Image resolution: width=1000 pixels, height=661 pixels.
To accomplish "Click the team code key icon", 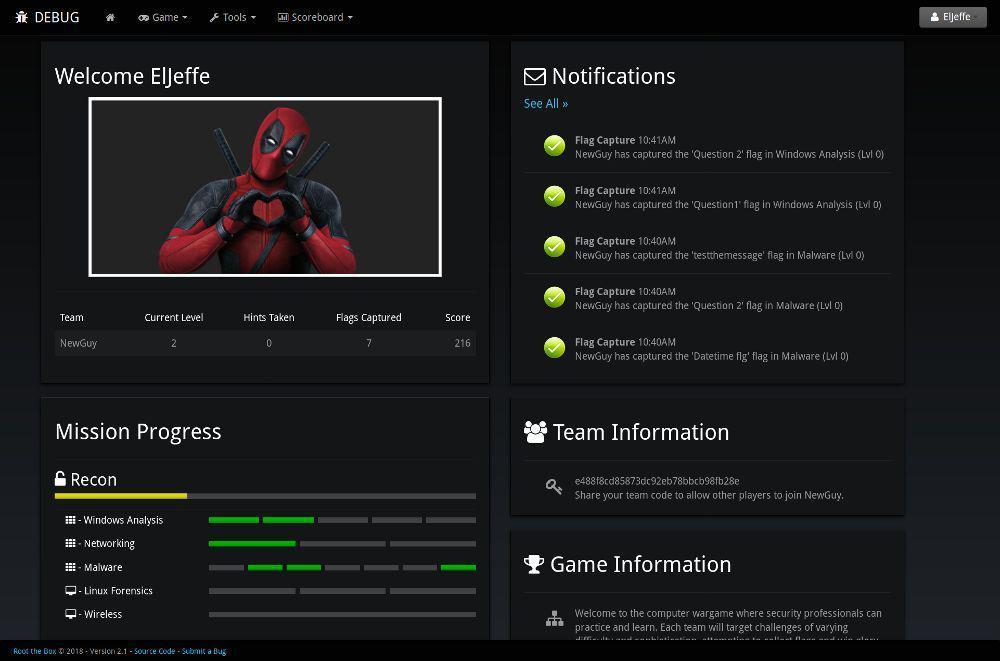I will click(554, 487).
